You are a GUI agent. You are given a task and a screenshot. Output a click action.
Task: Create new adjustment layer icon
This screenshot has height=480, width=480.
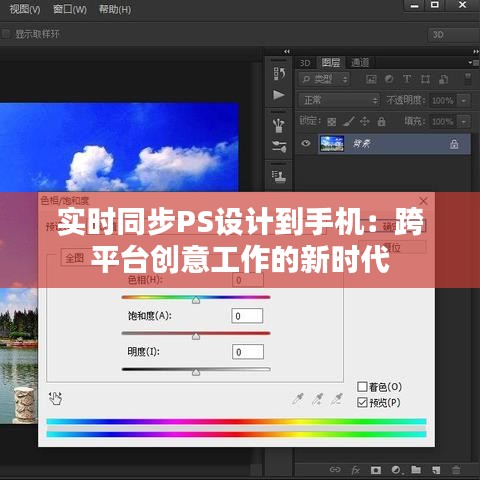click(396, 470)
